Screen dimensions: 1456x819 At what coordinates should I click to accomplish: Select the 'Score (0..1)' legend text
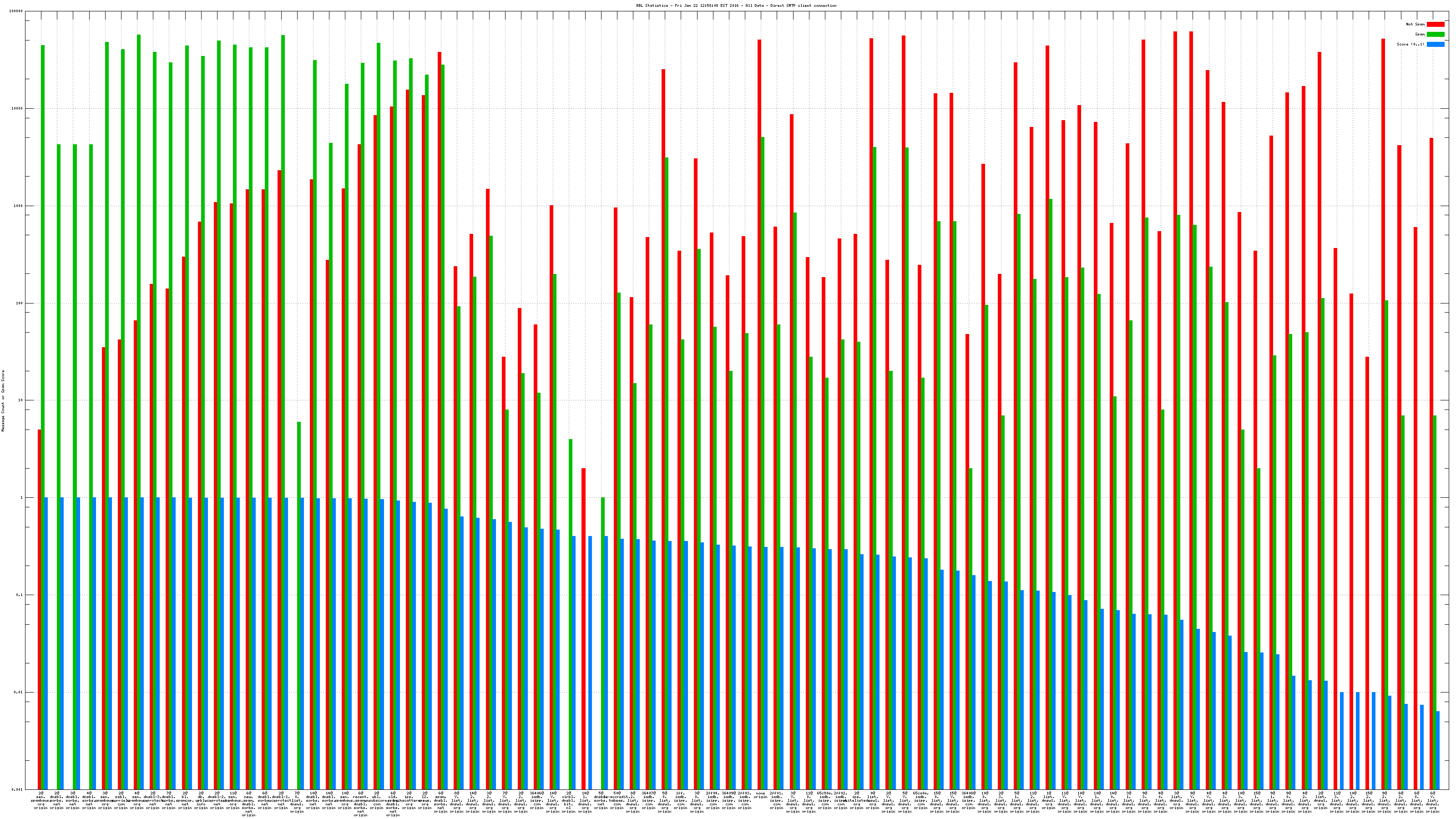click(1410, 44)
